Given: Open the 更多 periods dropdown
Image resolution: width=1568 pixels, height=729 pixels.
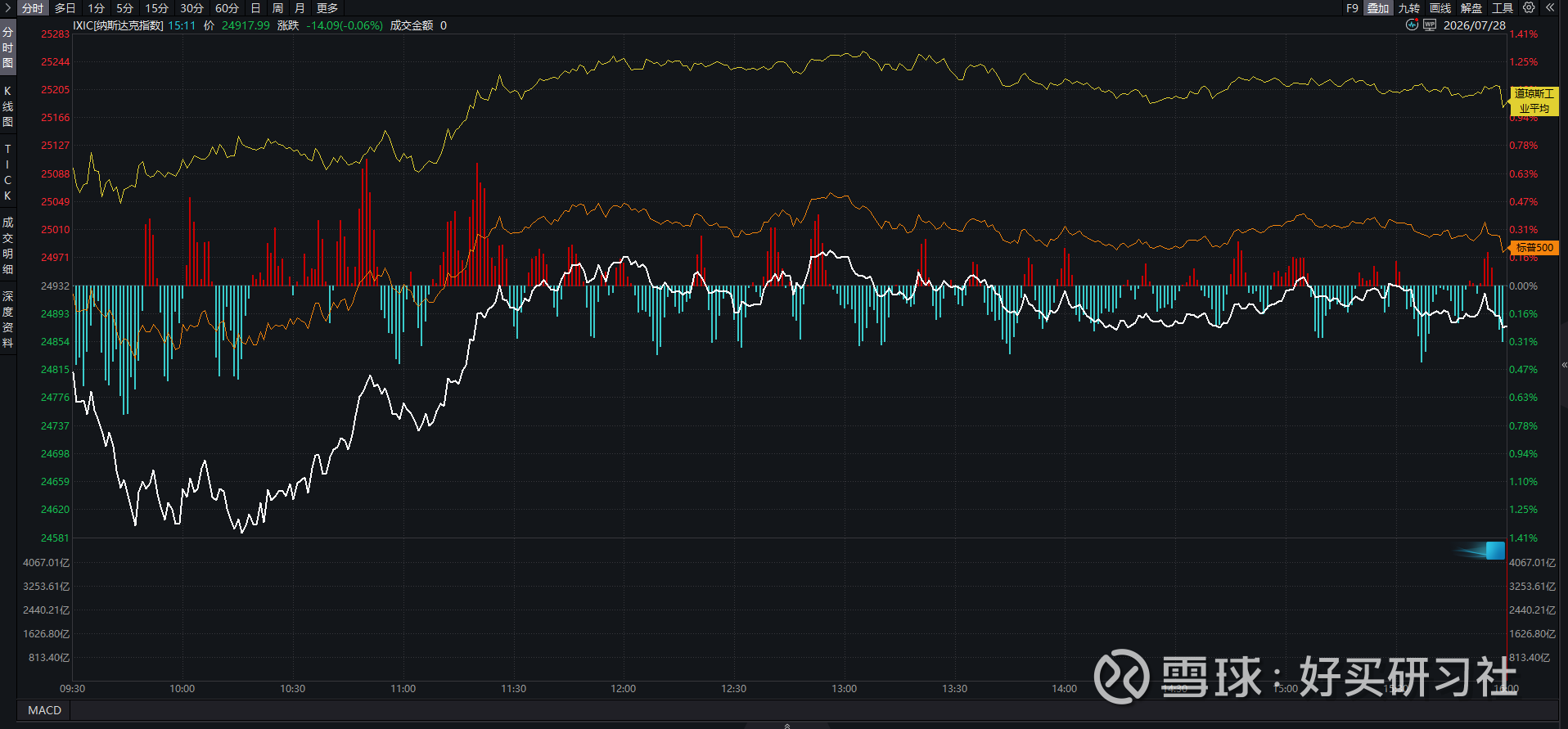Looking at the screenshot, I should [x=327, y=7].
